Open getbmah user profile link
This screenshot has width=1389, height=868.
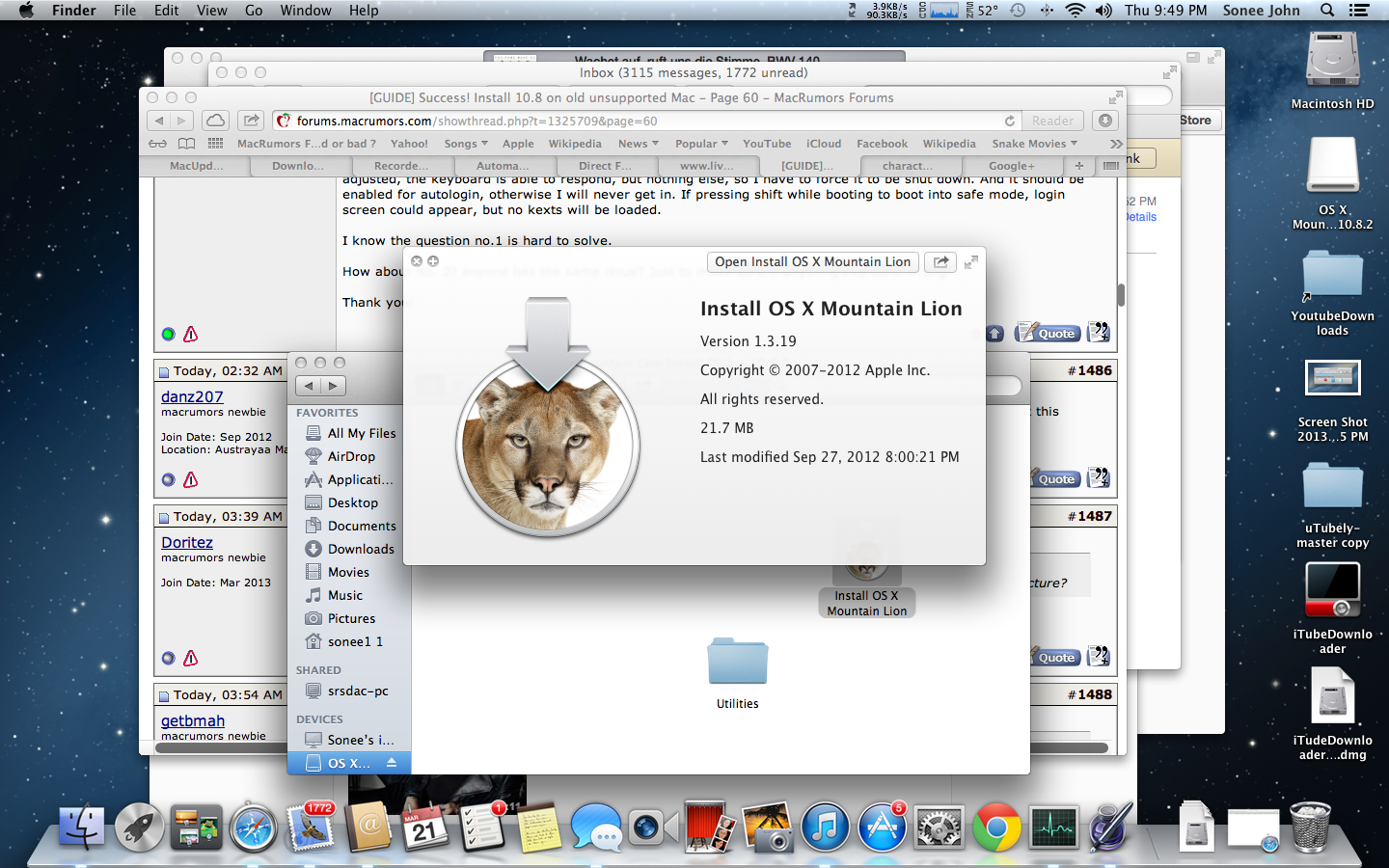point(193,720)
